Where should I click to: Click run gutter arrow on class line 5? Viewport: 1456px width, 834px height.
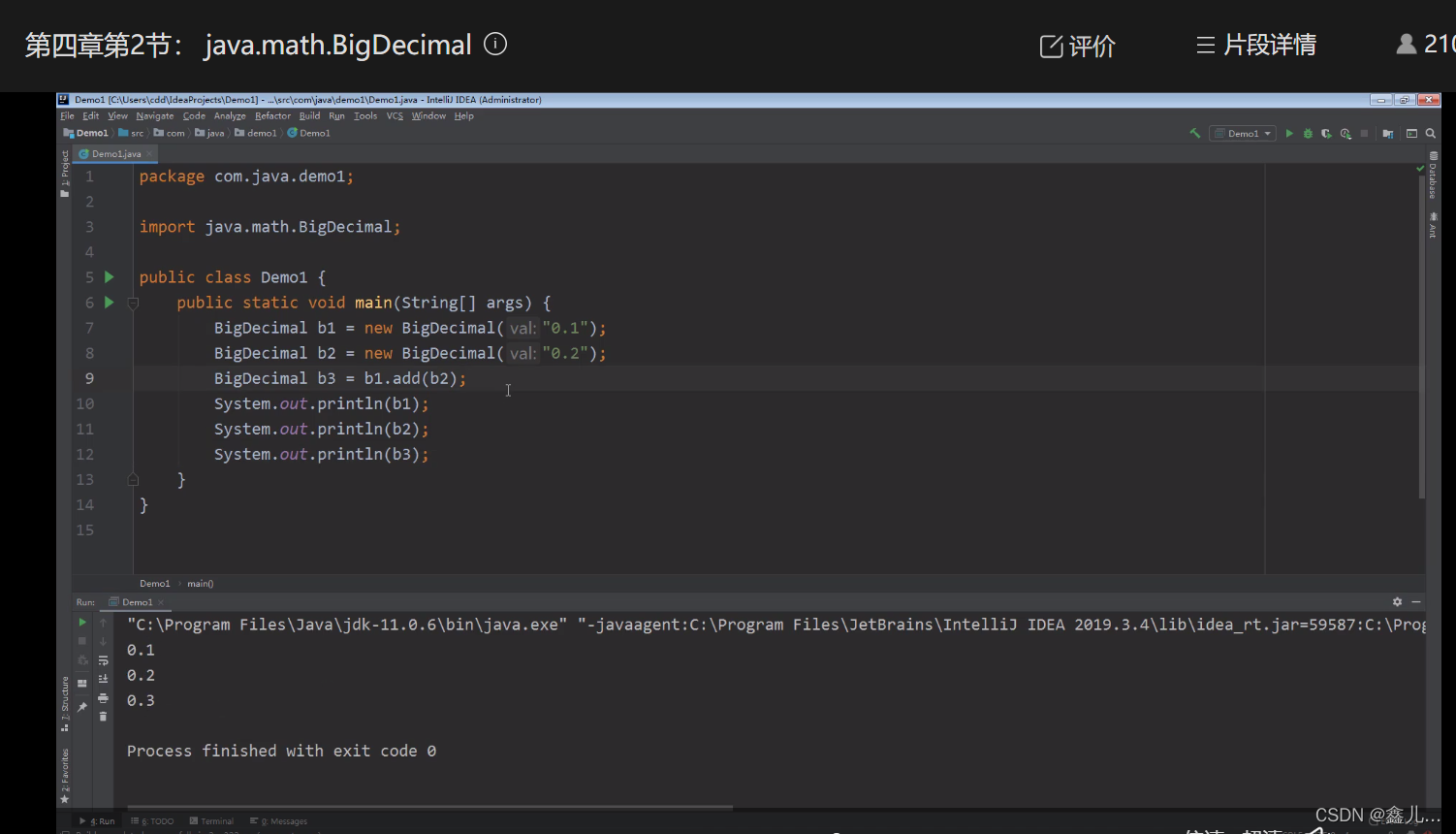tap(110, 277)
